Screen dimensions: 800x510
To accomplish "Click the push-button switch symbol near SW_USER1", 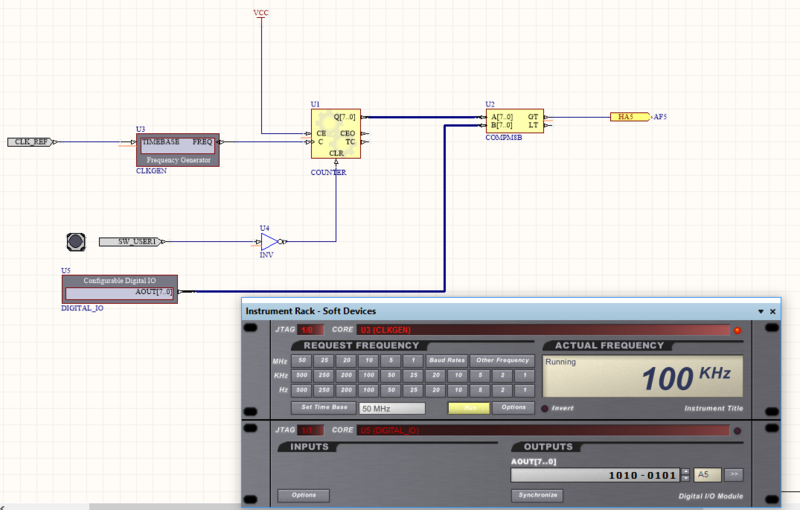I will tap(76, 241).
